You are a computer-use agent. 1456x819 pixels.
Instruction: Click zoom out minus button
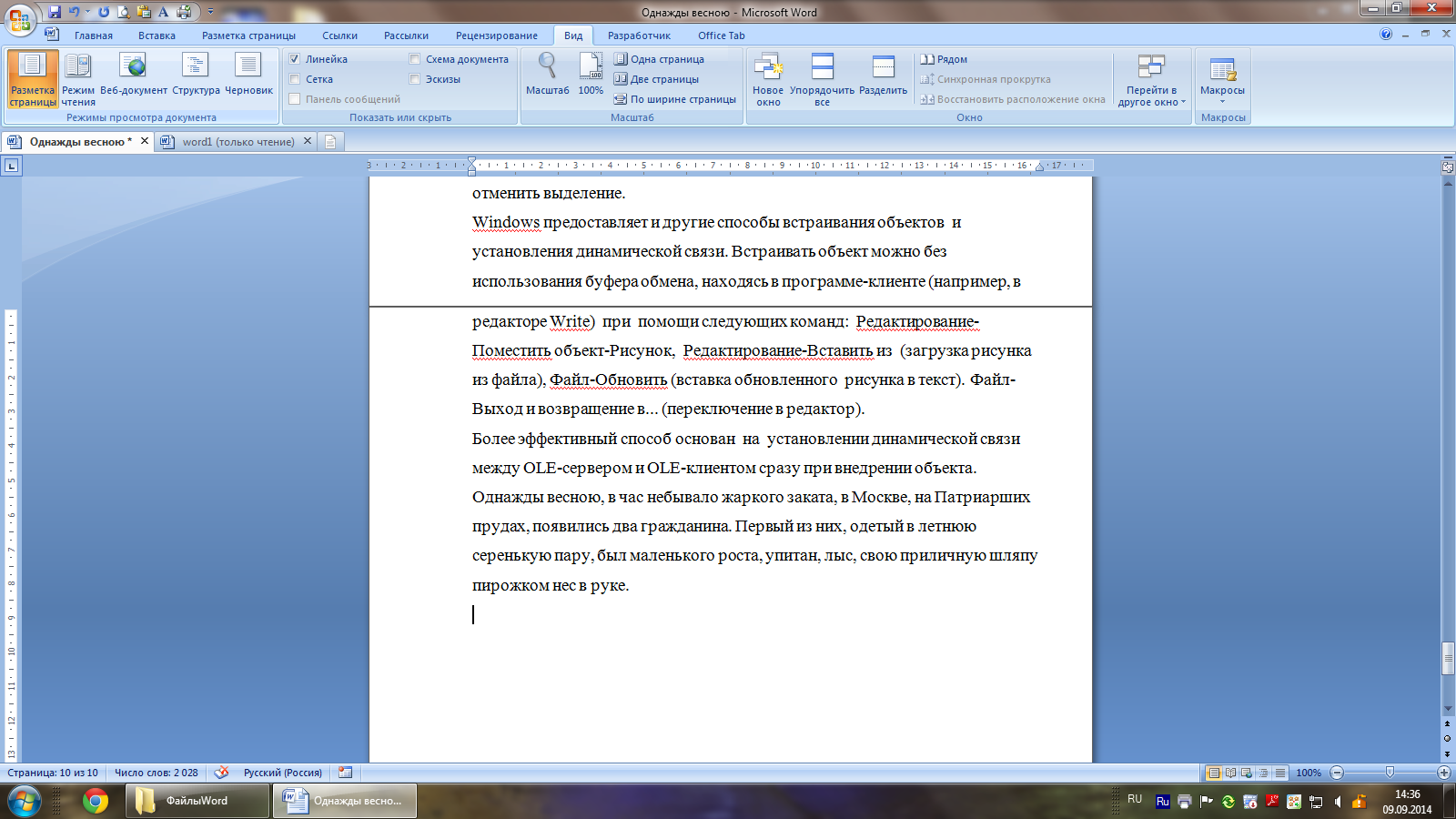click(x=1337, y=773)
